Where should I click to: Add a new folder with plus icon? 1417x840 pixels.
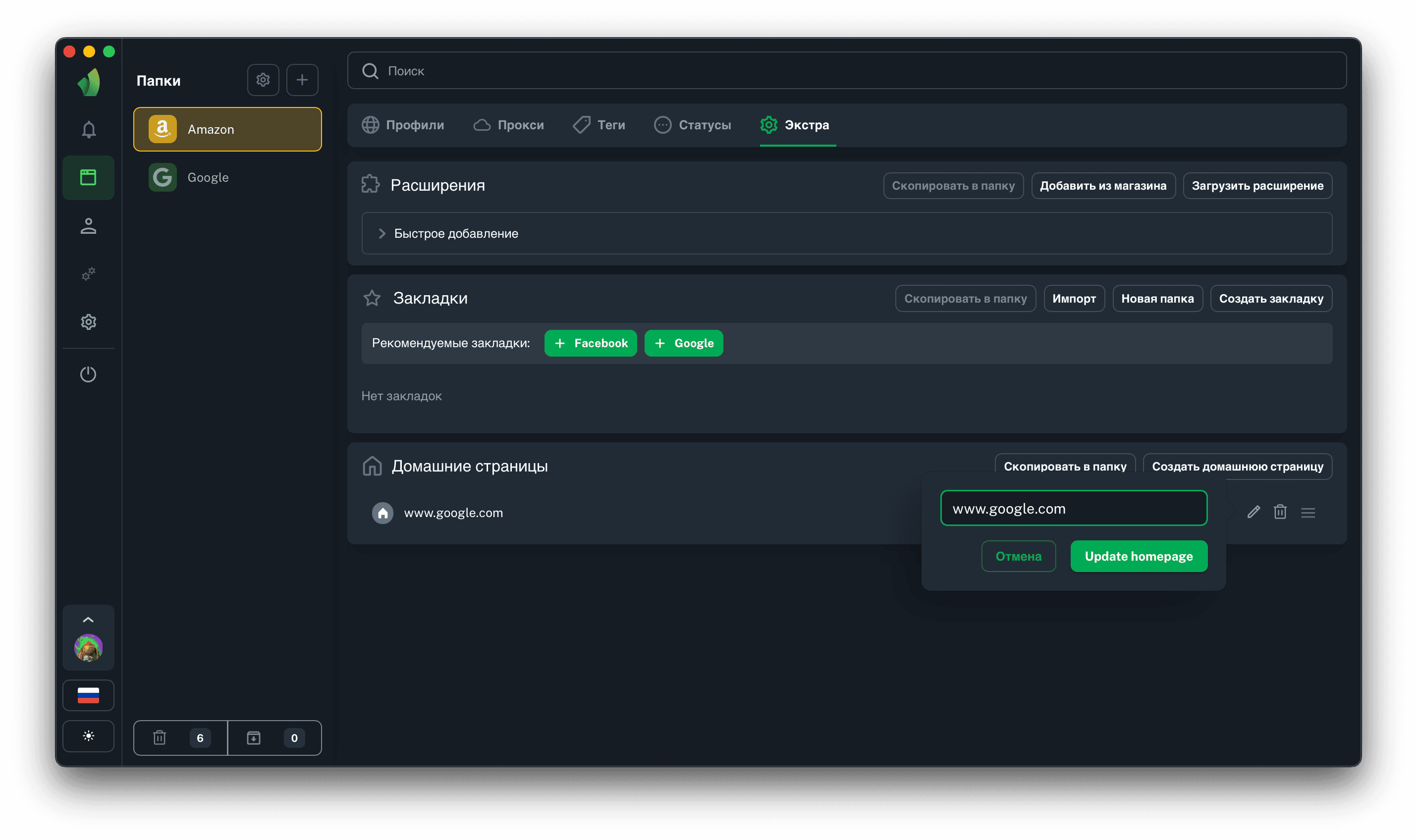tap(302, 80)
